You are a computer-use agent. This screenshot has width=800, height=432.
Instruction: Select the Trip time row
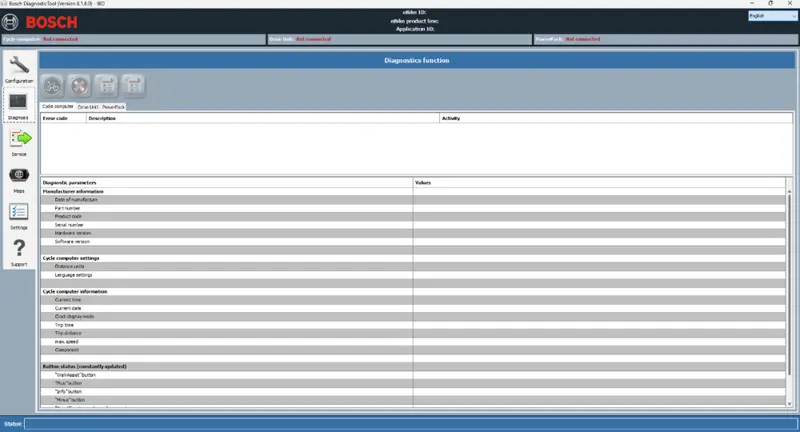(413, 325)
